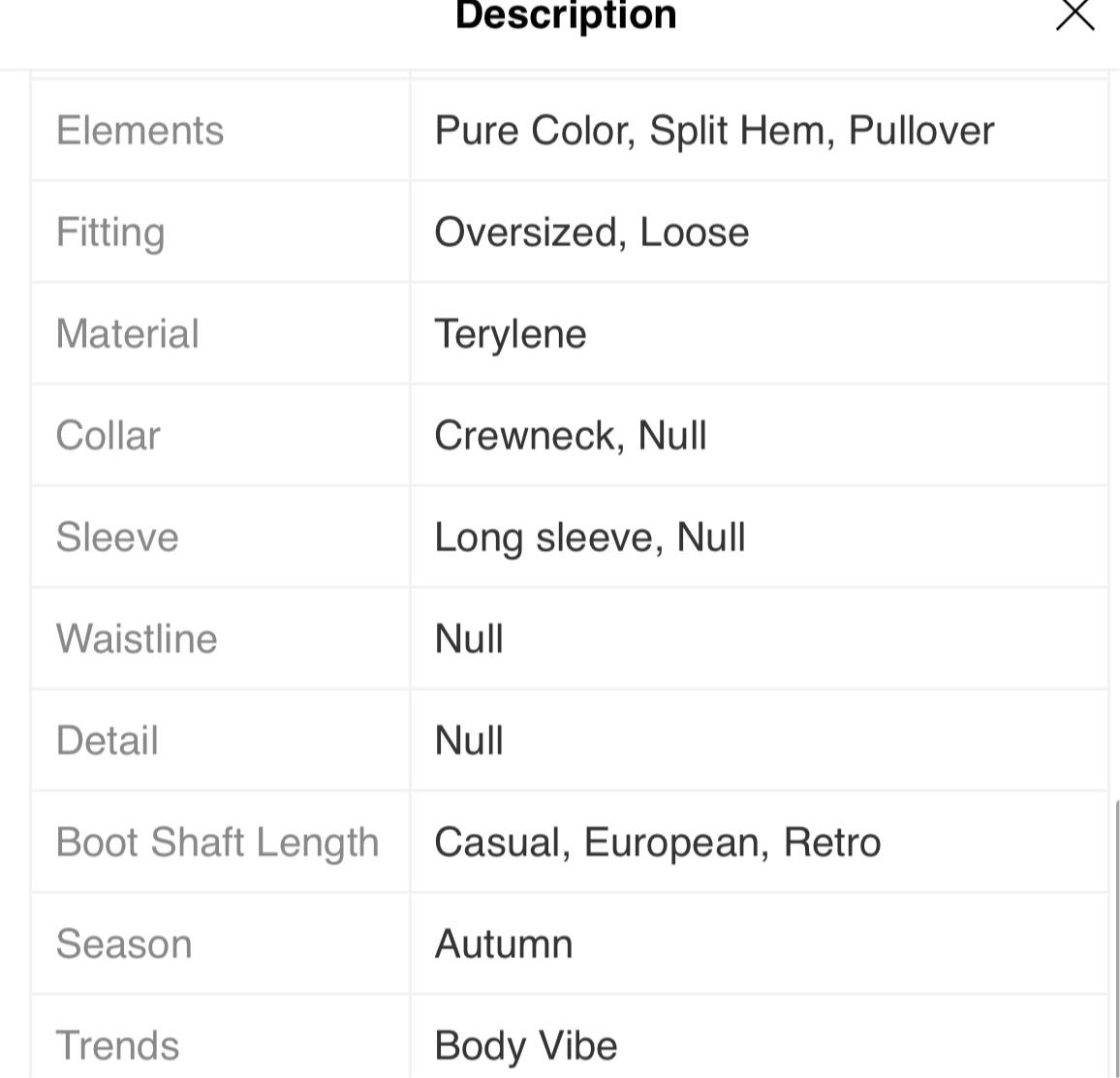Select the Sleeve label
This screenshot has width=1120, height=1078.
[117, 538]
